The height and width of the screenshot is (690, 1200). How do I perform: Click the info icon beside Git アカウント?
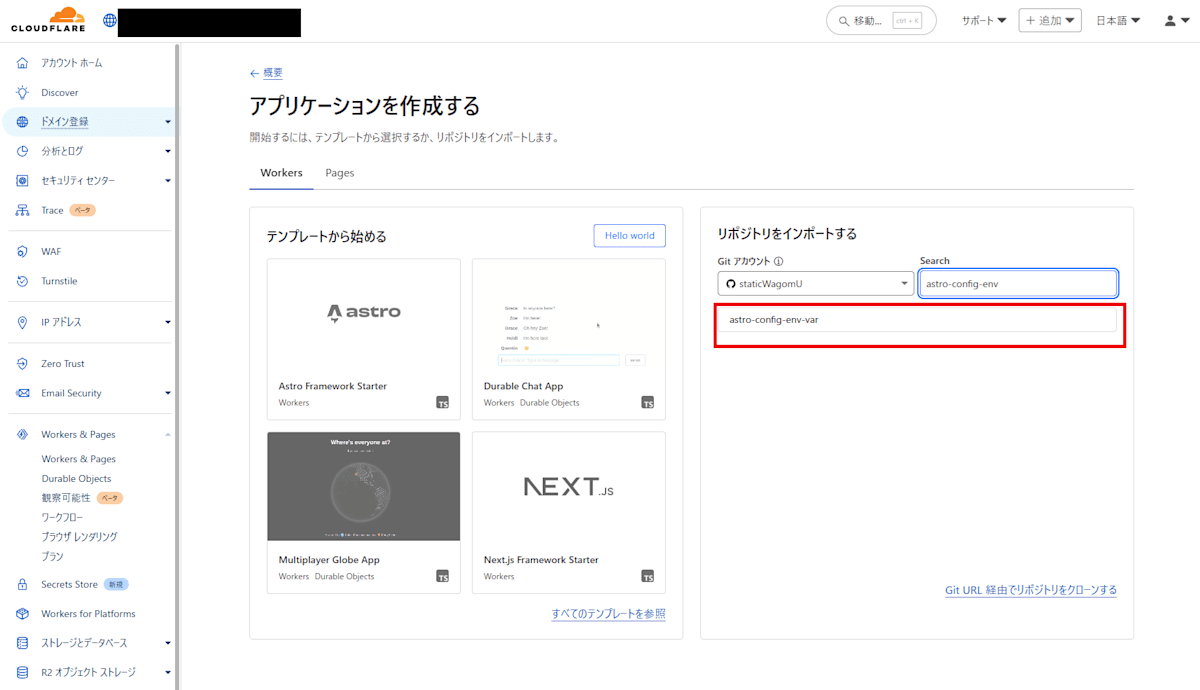779,261
